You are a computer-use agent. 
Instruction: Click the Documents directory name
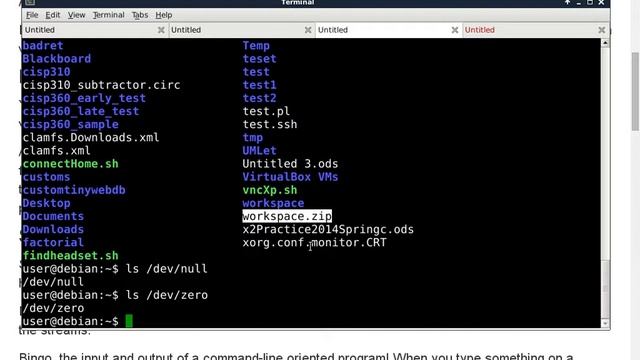tap(53, 216)
